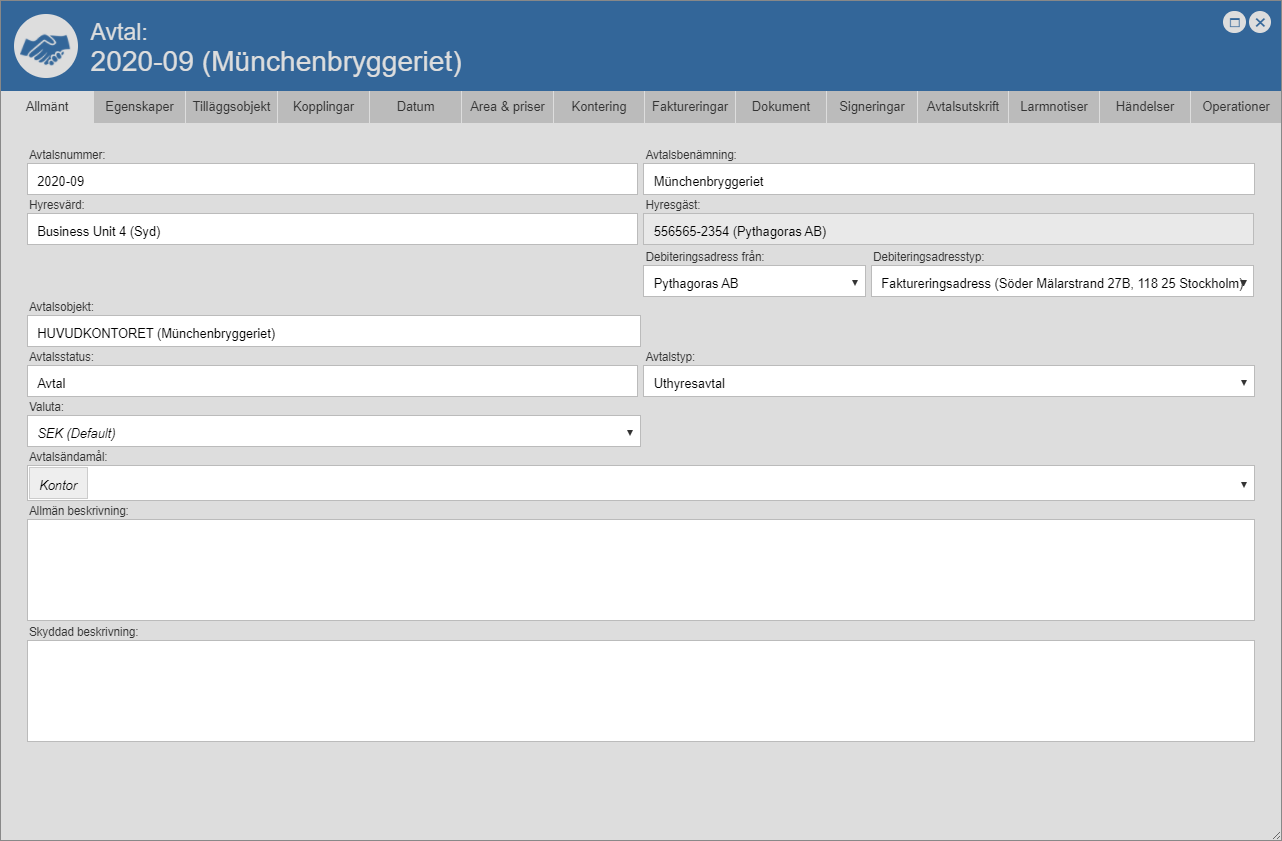Show the Avtalsutskrift tab

962,107
